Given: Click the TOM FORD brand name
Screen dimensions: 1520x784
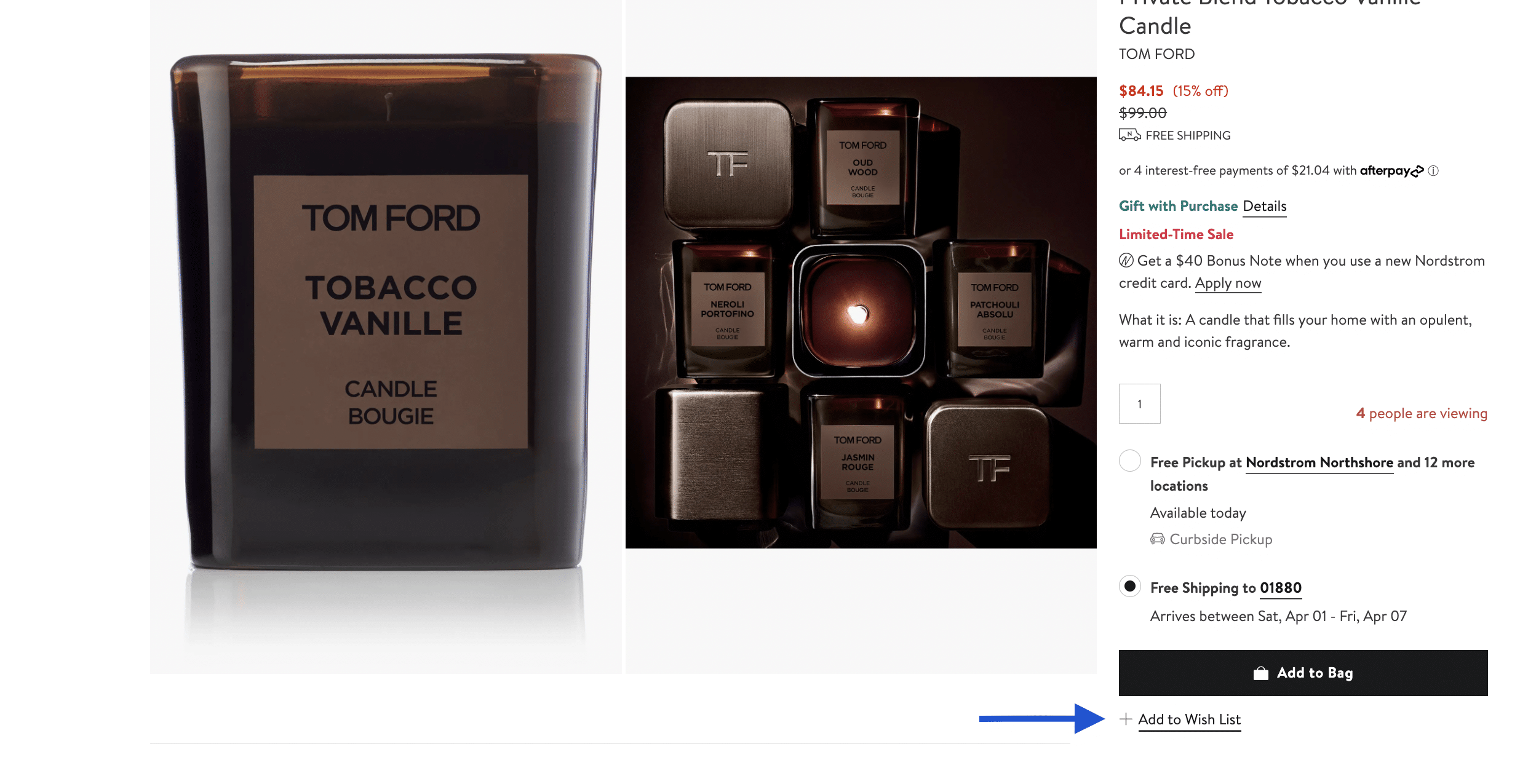Looking at the screenshot, I should pyautogui.click(x=1156, y=54).
